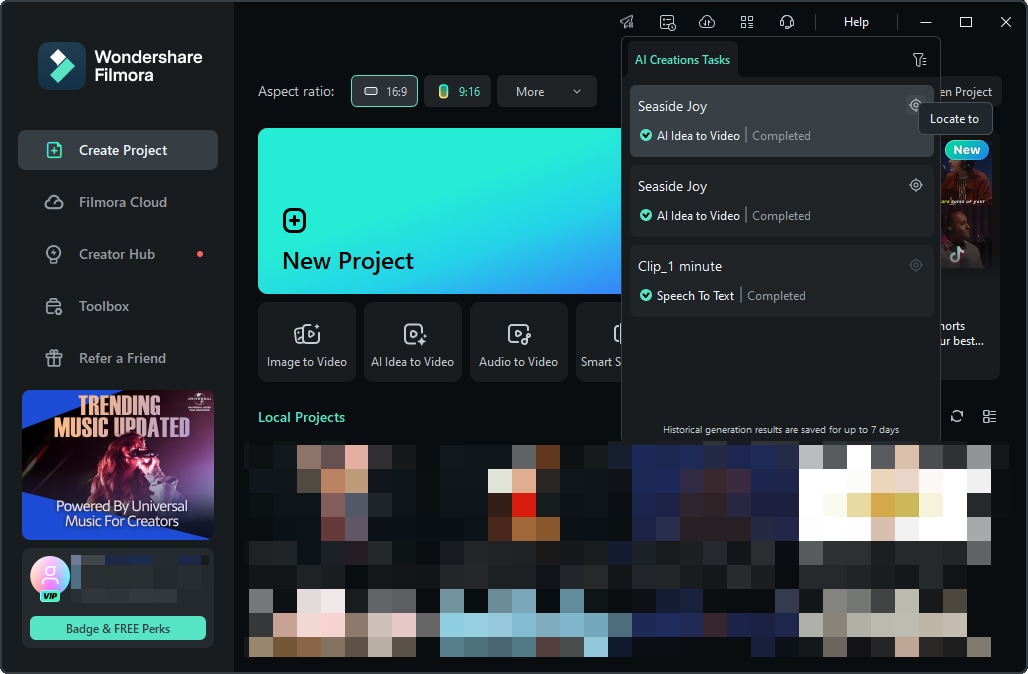Click the Trending Music Updated banner
This screenshot has width=1028, height=674.
pyautogui.click(x=118, y=465)
